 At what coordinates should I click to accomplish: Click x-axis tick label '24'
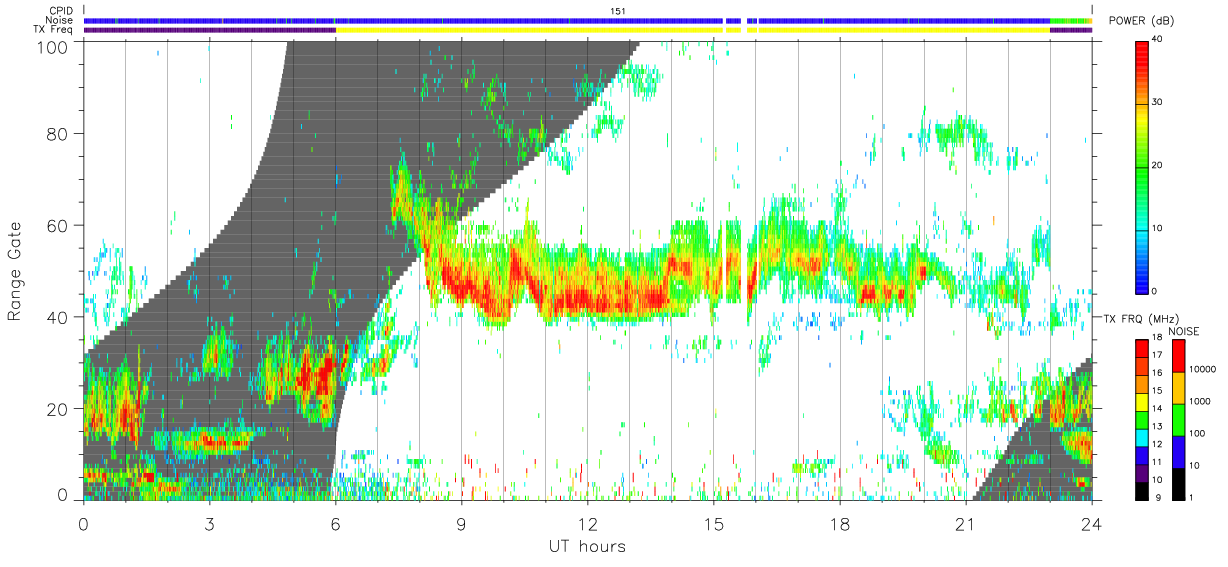click(1091, 523)
